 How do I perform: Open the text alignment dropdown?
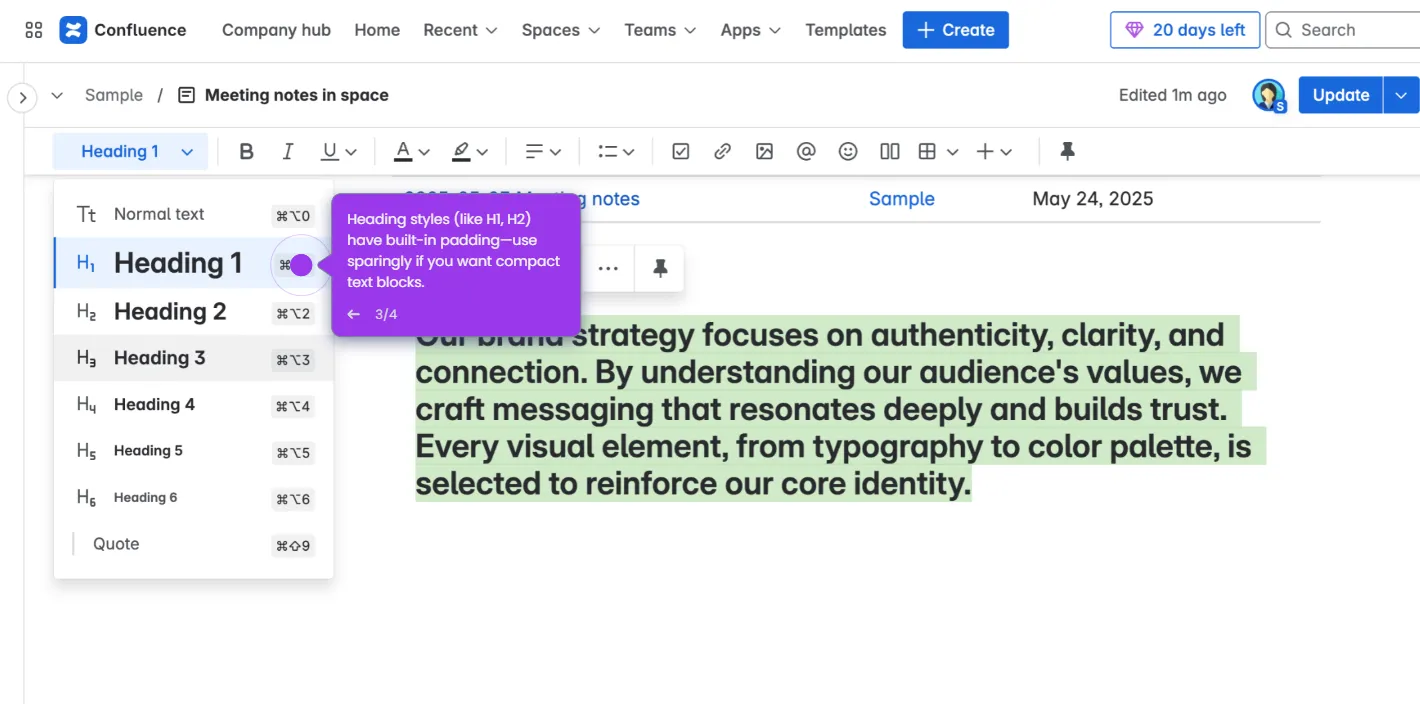[543, 152]
